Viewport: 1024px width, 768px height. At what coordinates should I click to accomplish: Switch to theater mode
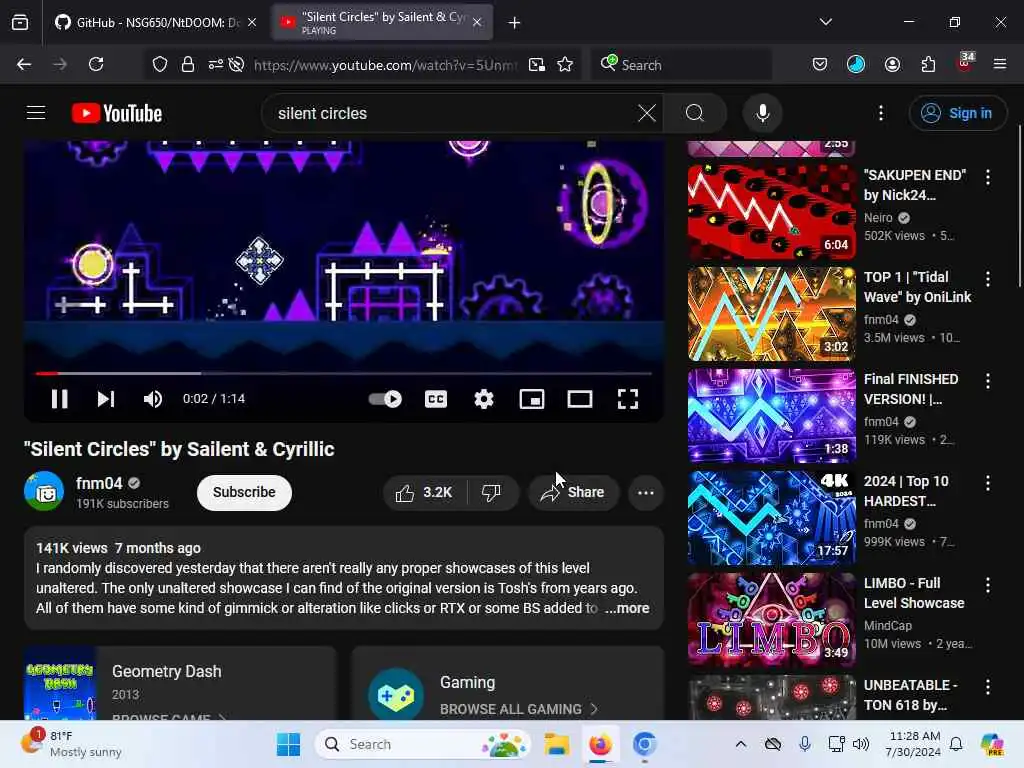pyautogui.click(x=580, y=398)
